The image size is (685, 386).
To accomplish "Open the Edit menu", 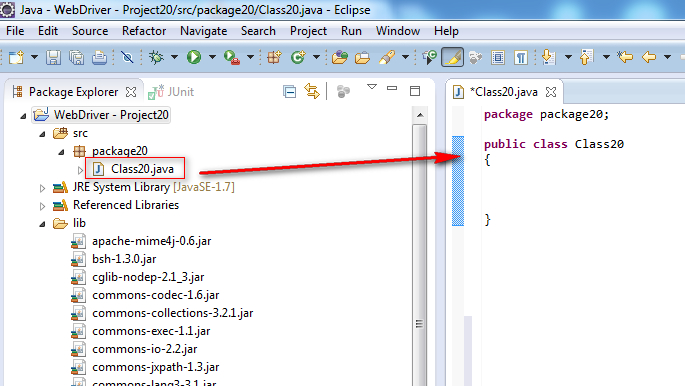I will click(x=48, y=31).
